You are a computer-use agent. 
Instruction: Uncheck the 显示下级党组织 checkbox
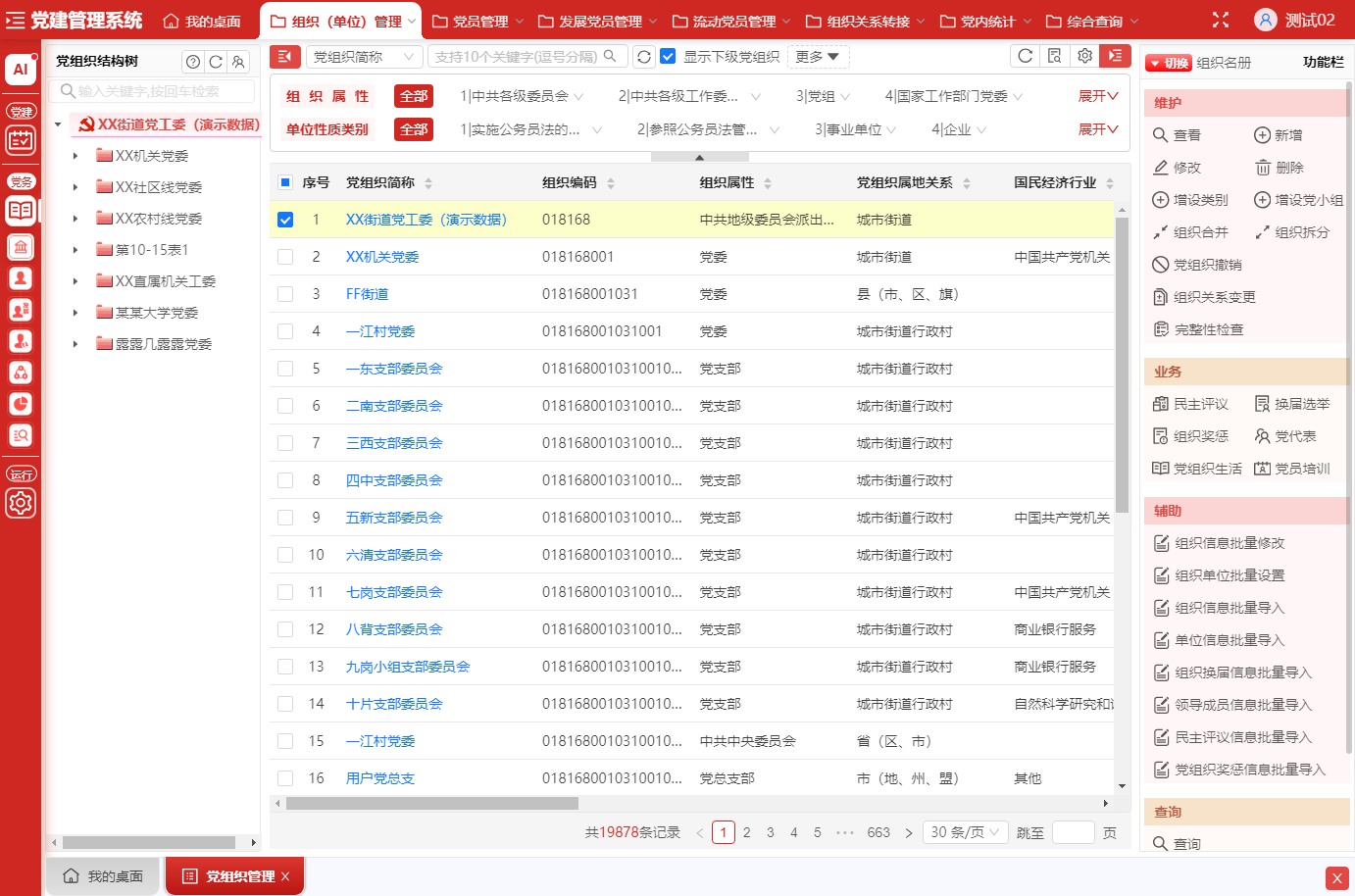(668, 57)
